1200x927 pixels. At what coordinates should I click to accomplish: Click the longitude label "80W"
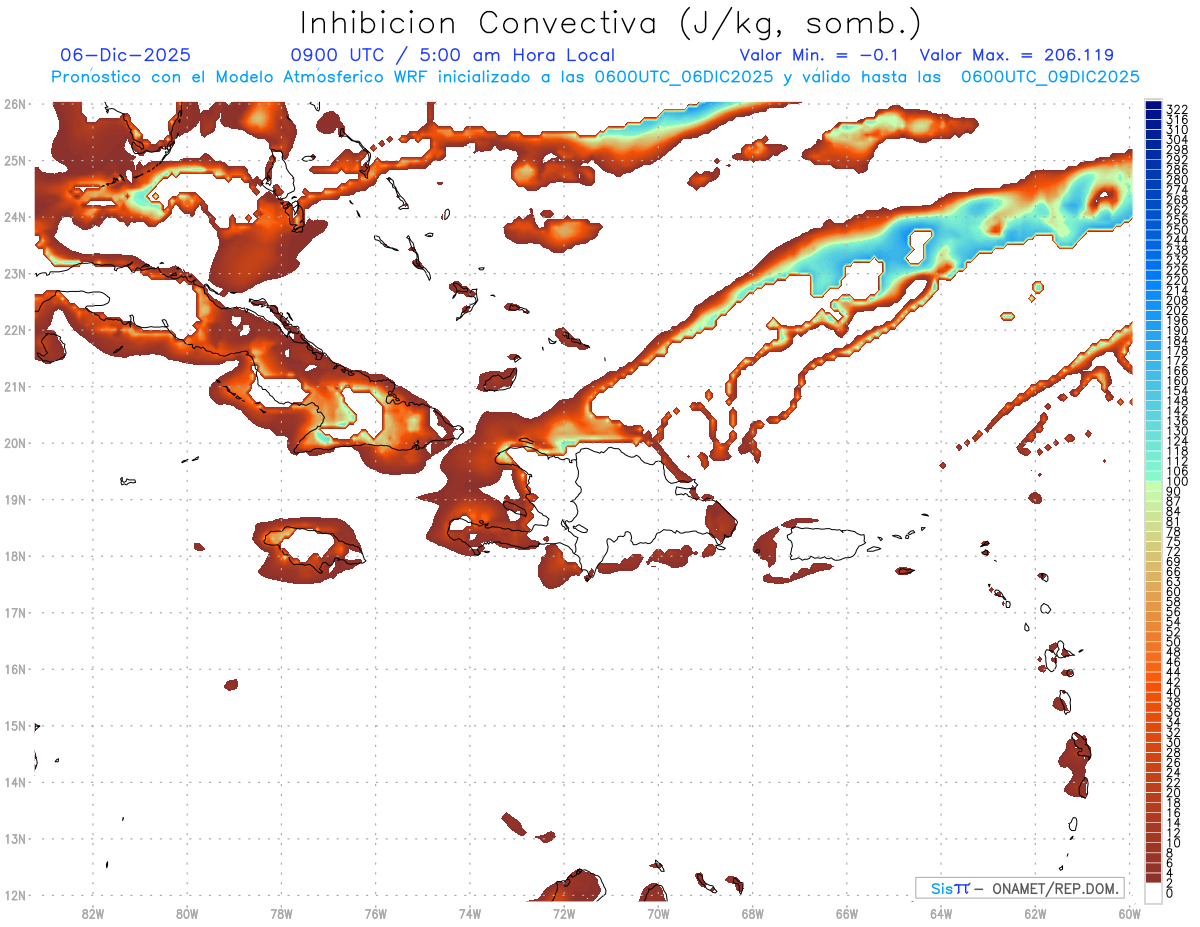(x=187, y=913)
